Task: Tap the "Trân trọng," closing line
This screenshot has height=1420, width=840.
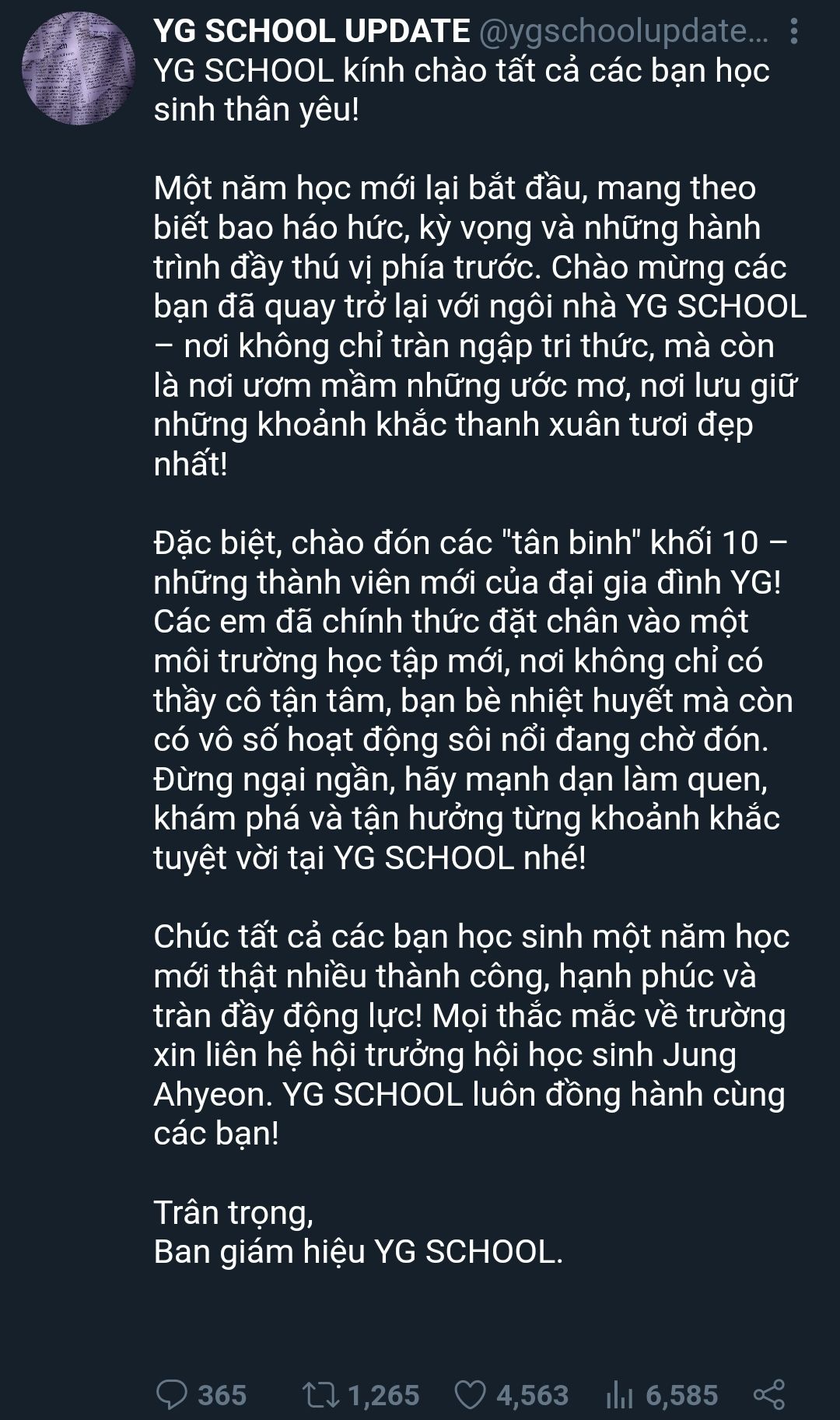Action: coord(233,1213)
